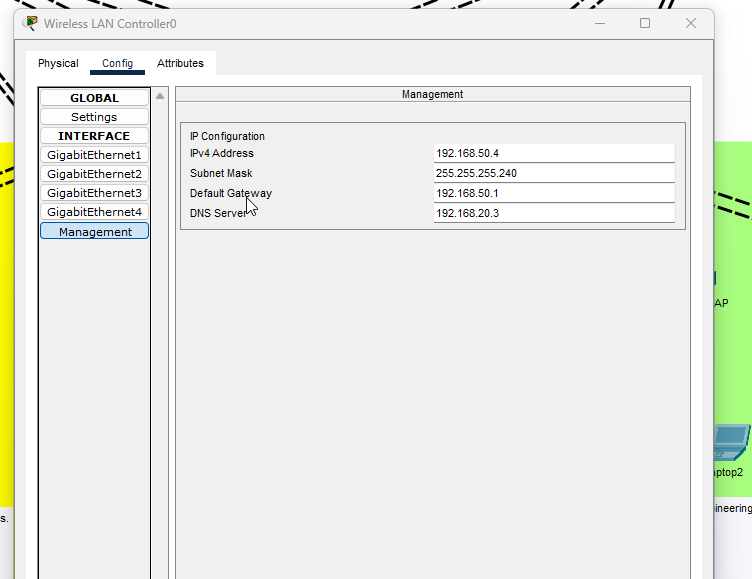
Task: Switch to the Physical tab
Action: click(58, 63)
